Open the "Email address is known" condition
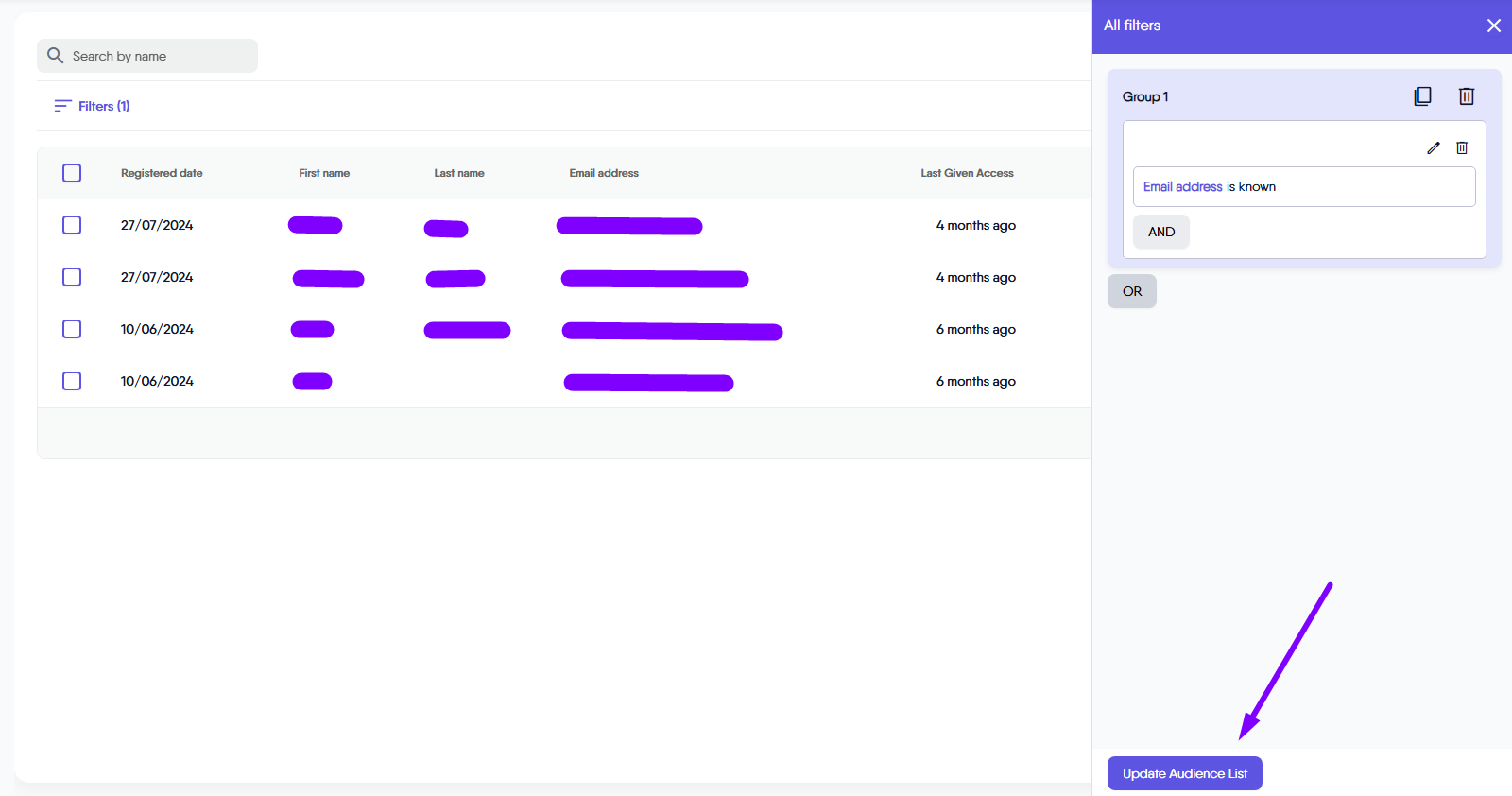 coord(1303,187)
